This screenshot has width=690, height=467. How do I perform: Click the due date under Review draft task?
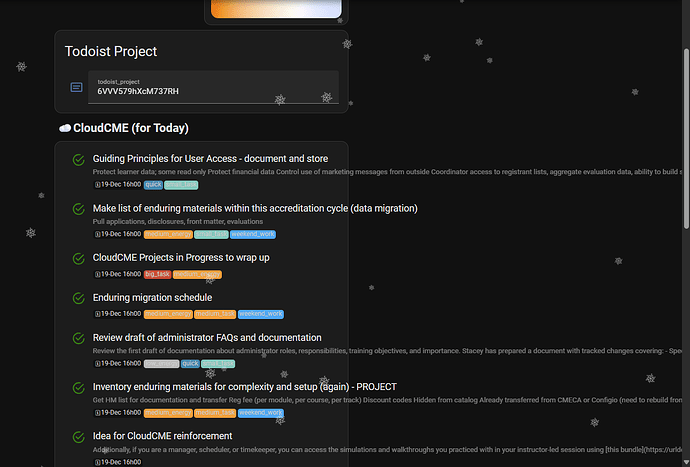118,364
